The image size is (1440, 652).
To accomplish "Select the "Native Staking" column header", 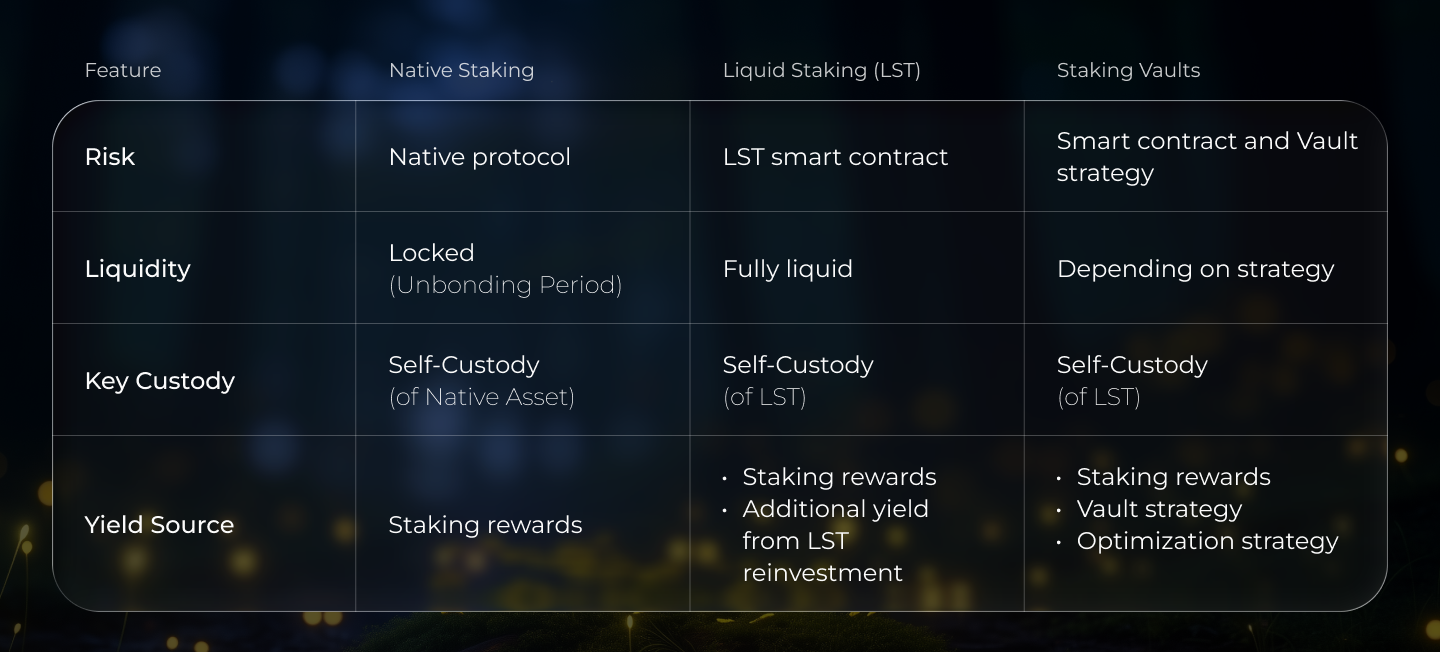I will 461,70.
